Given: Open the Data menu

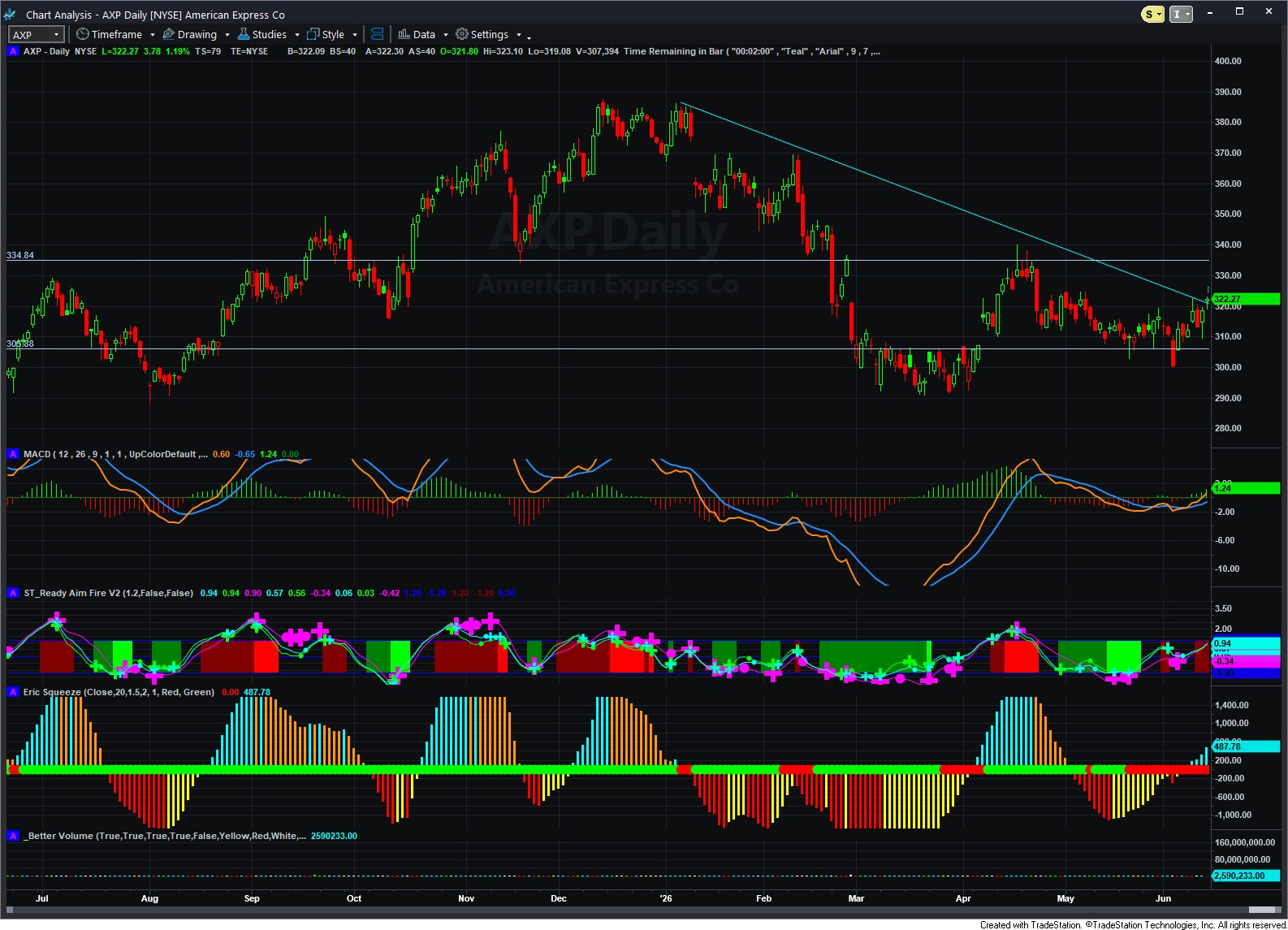Looking at the screenshot, I should pyautogui.click(x=424, y=34).
